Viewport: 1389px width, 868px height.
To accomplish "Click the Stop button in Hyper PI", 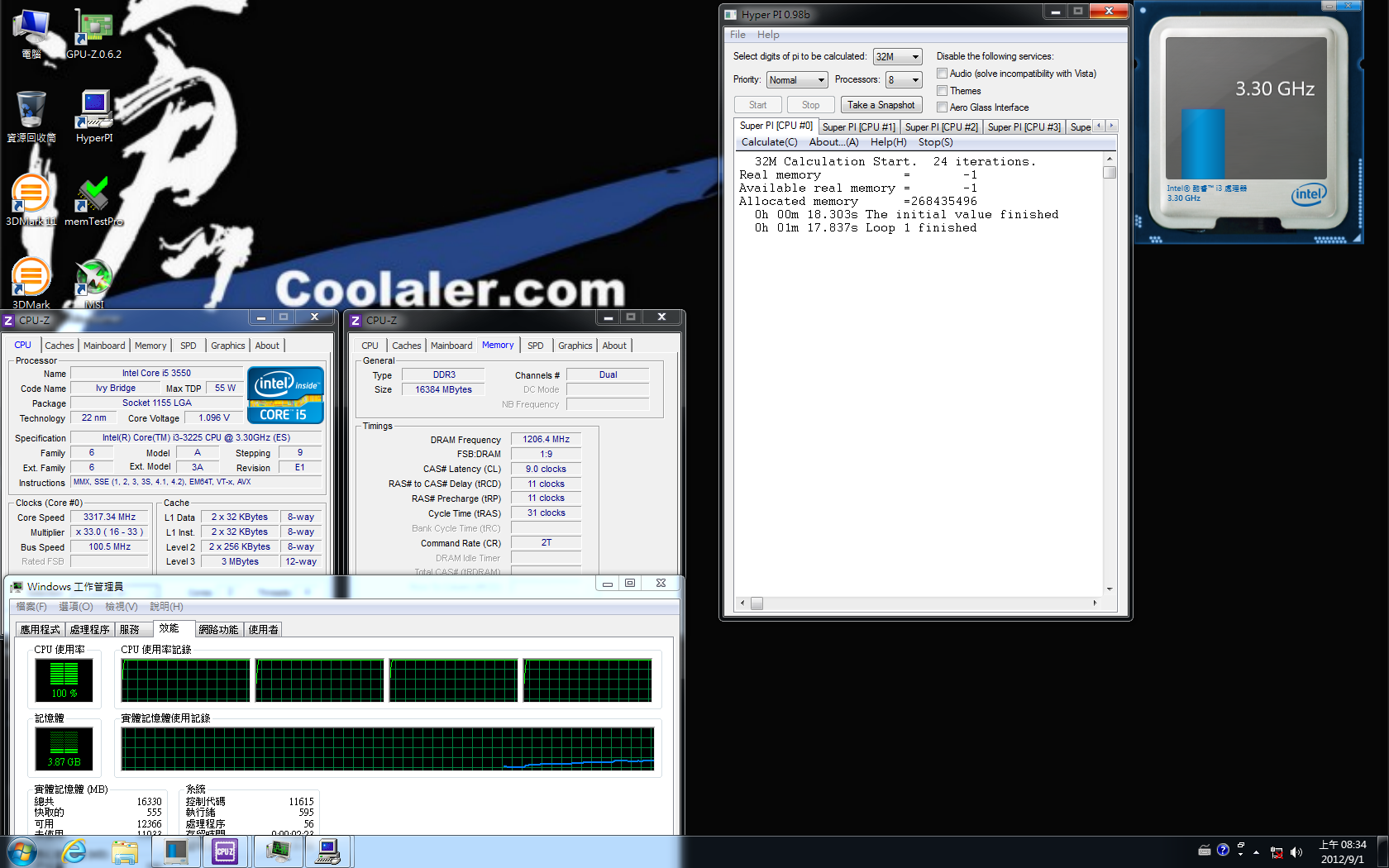I will [810, 105].
